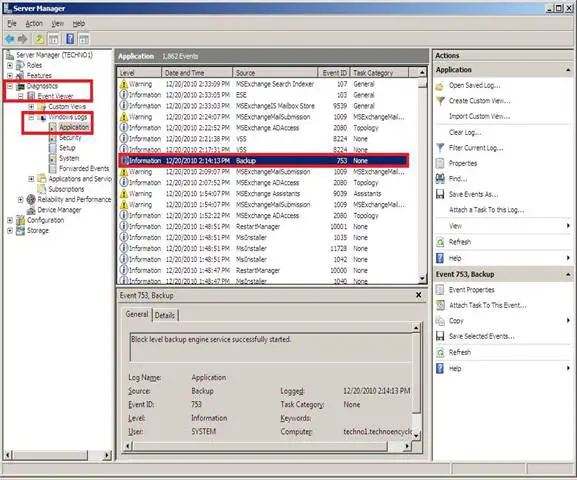This screenshot has width=577, height=480.
Task: Click the Up one level folder icon
Action: [40, 39]
